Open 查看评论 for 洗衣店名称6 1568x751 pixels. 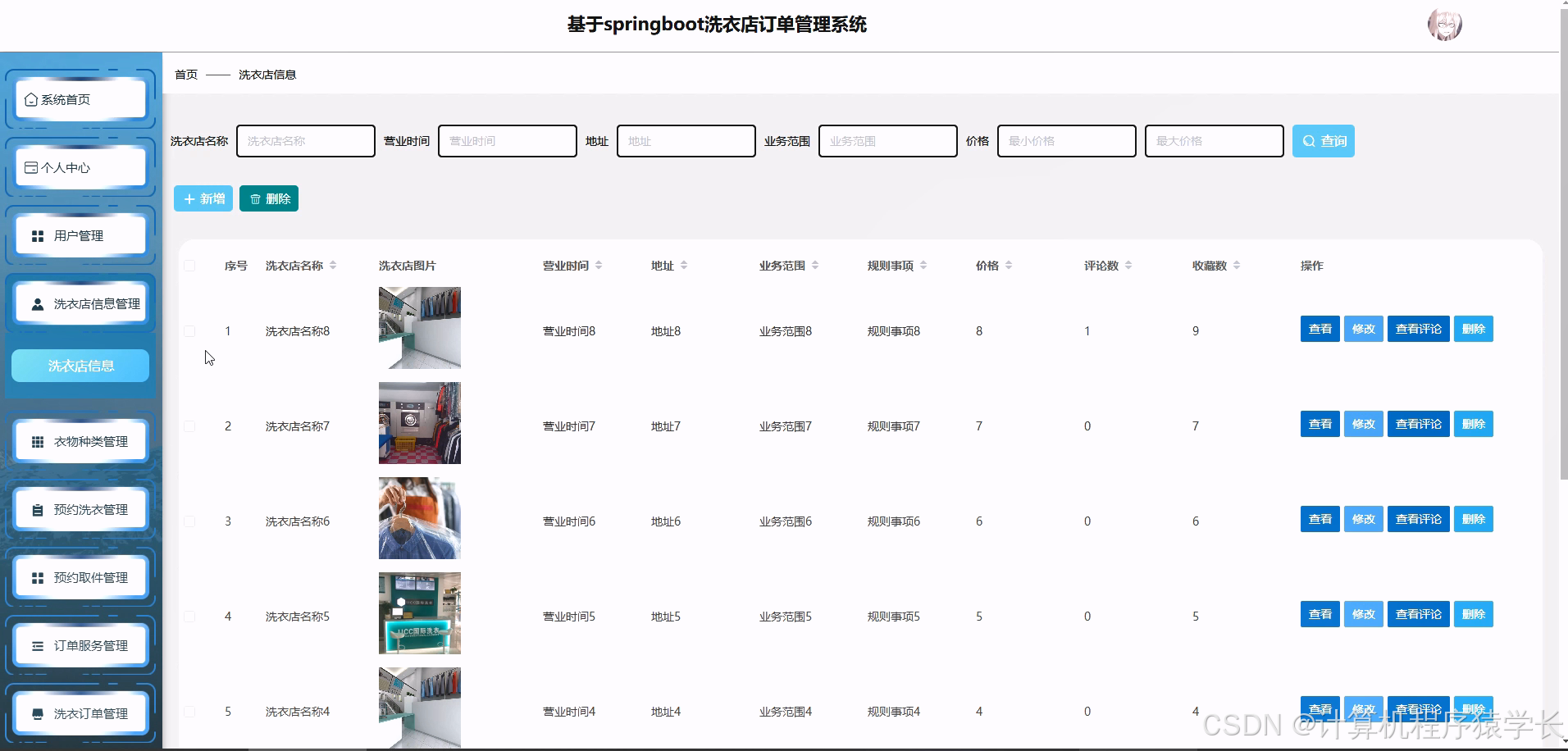[x=1418, y=519]
